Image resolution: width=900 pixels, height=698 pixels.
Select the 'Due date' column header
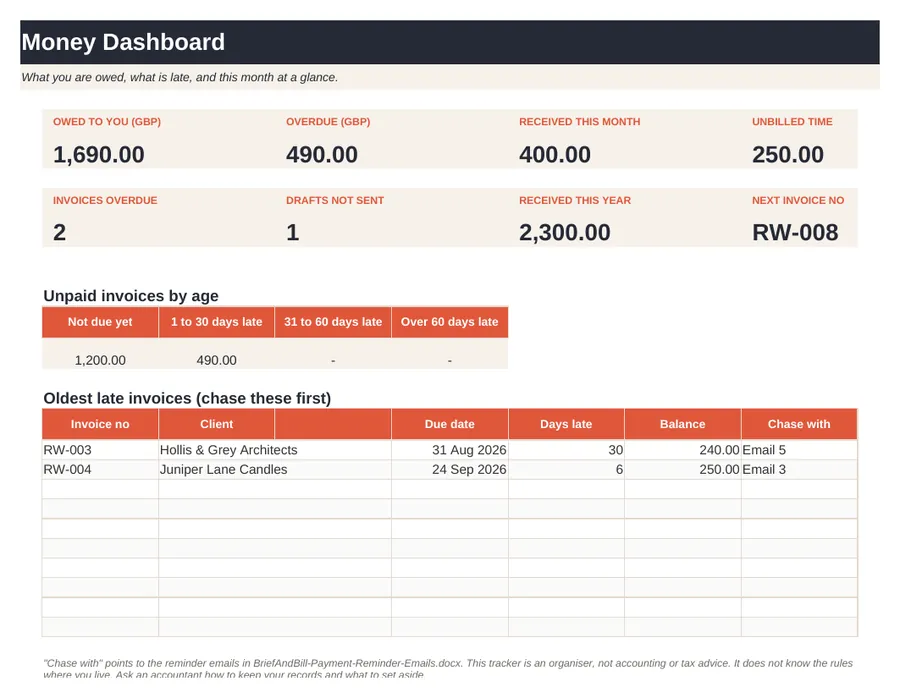pos(449,424)
